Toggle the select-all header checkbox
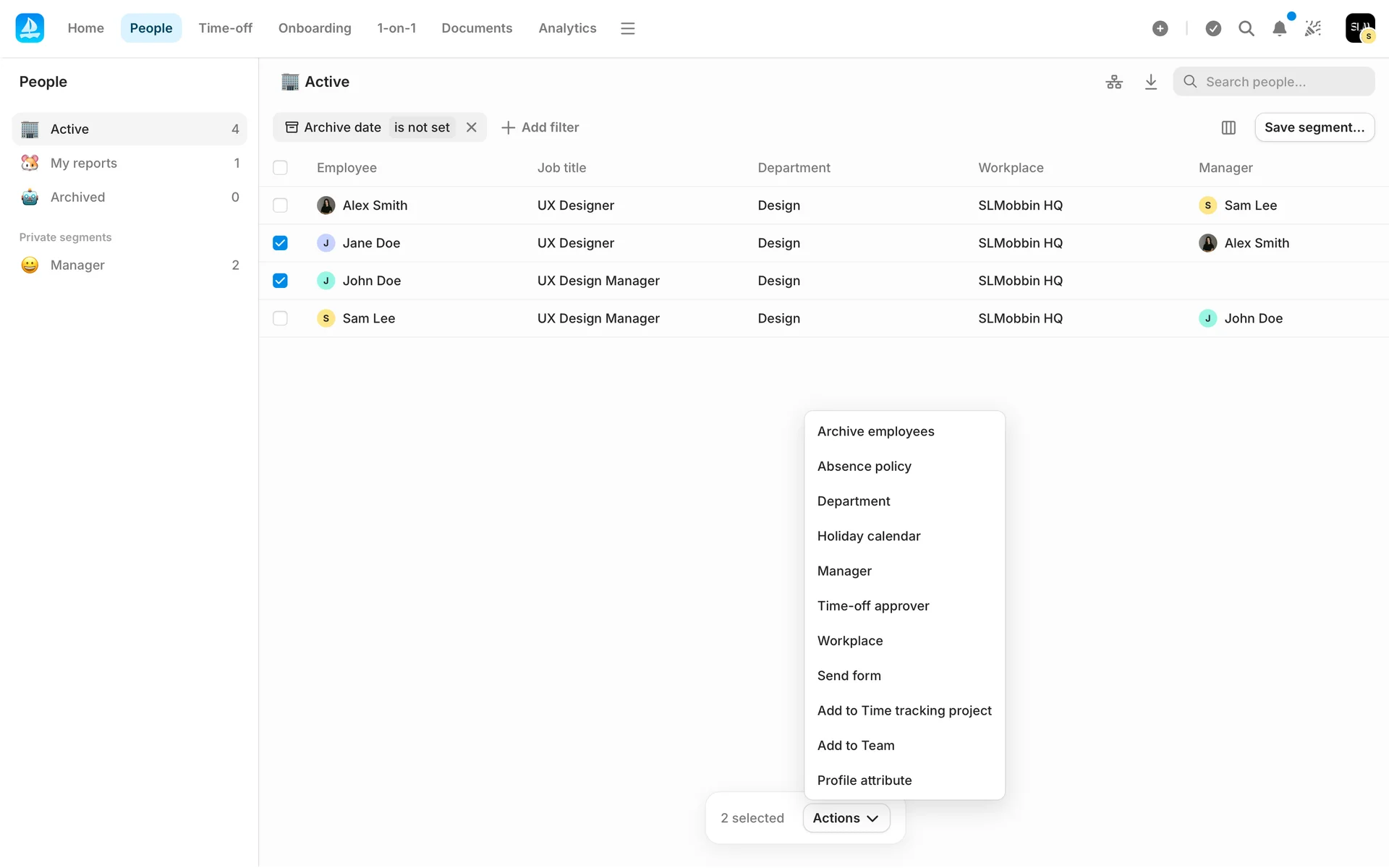Image resolution: width=1389 pixels, height=868 pixels. click(280, 168)
